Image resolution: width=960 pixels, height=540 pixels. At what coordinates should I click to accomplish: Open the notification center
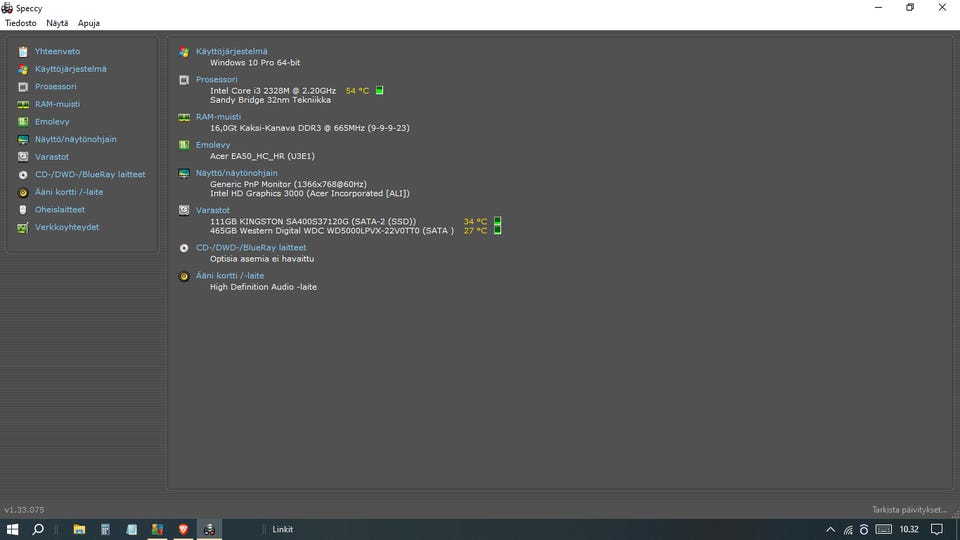click(x=937, y=529)
